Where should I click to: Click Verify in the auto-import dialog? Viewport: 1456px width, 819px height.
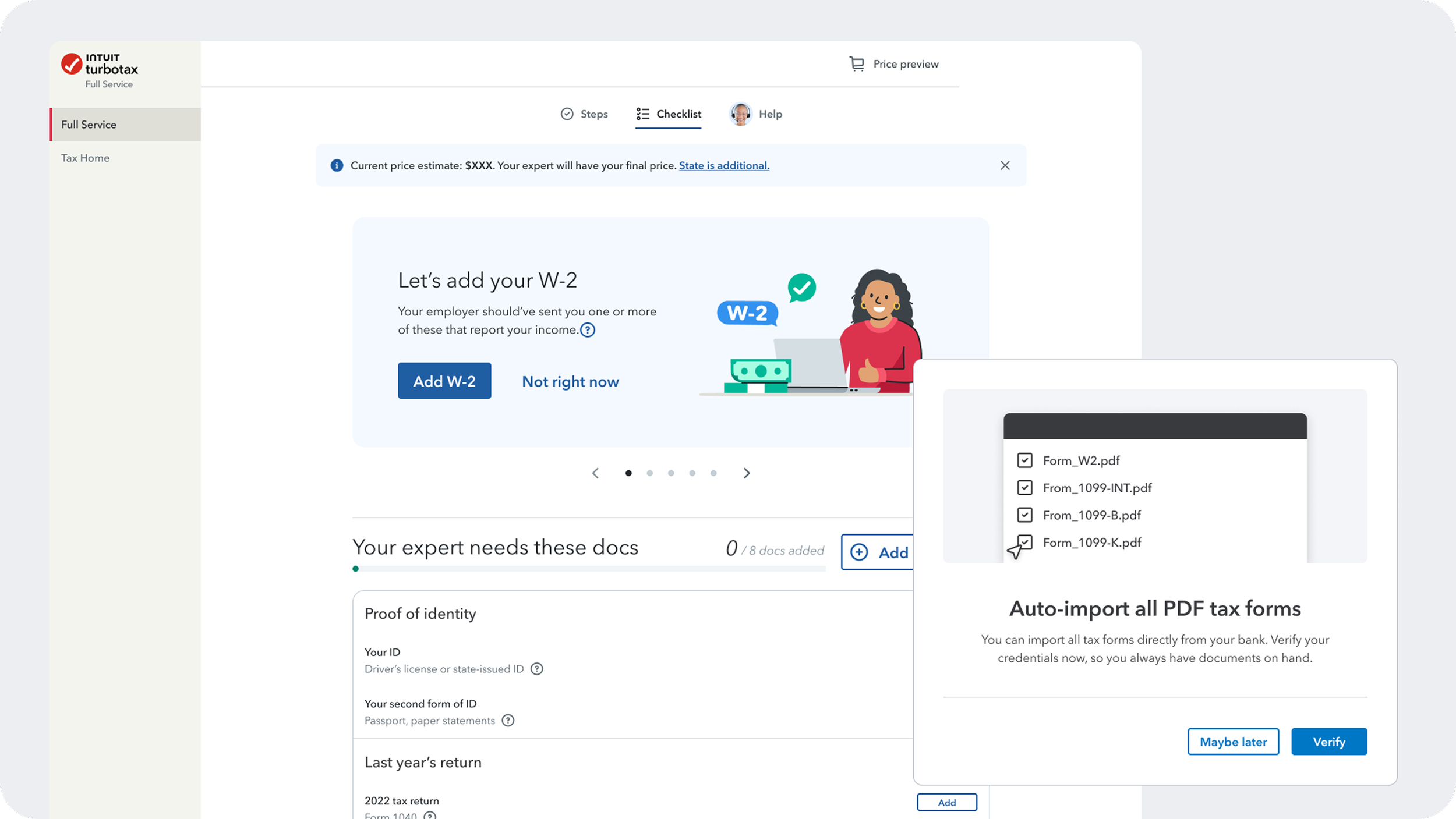coord(1328,742)
